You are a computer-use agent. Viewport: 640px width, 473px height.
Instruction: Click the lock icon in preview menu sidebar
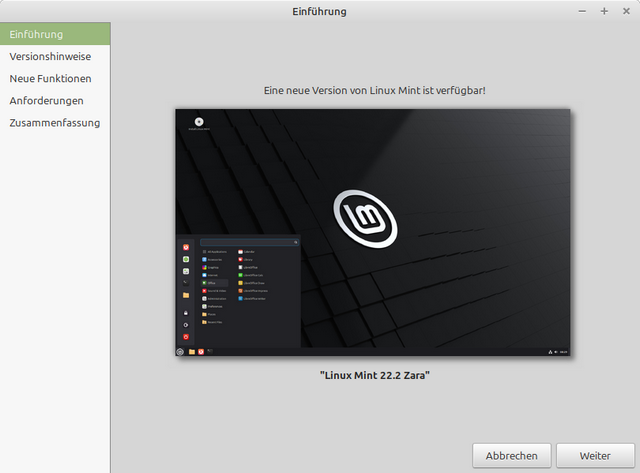click(x=186, y=313)
